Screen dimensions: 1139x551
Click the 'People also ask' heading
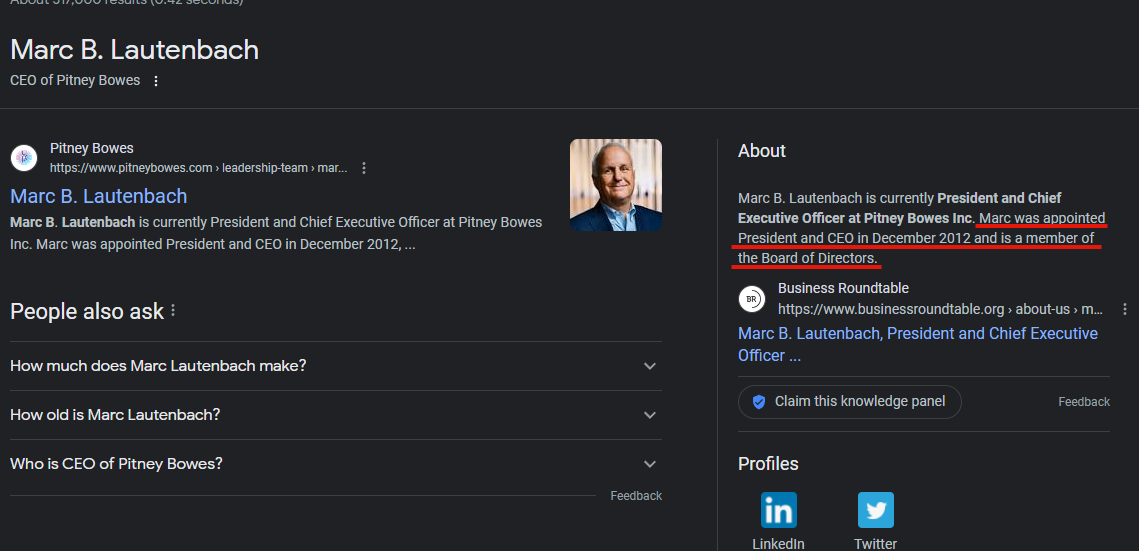(x=87, y=311)
